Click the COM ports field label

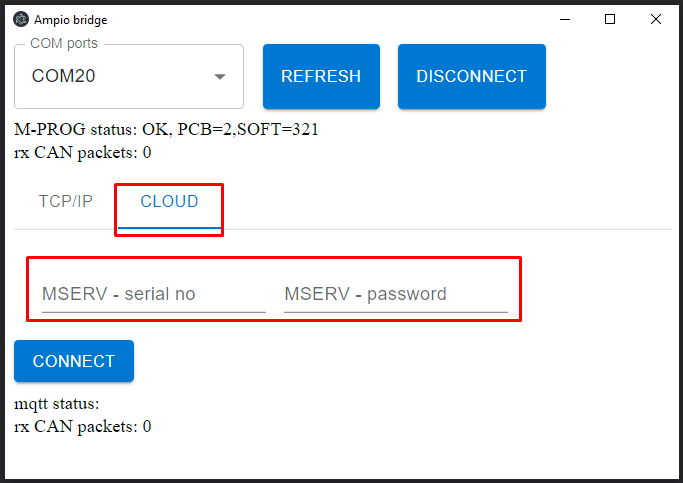64,44
